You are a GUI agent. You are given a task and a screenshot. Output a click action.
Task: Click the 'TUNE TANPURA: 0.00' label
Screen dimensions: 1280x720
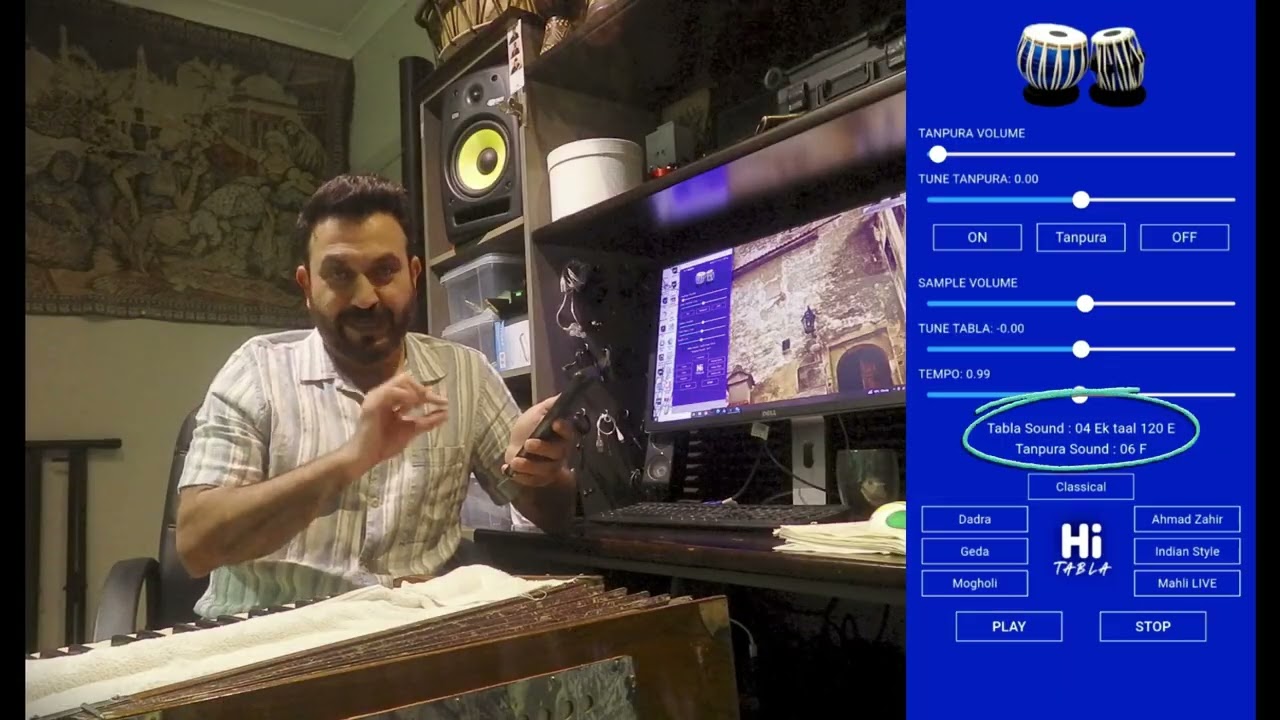978,179
